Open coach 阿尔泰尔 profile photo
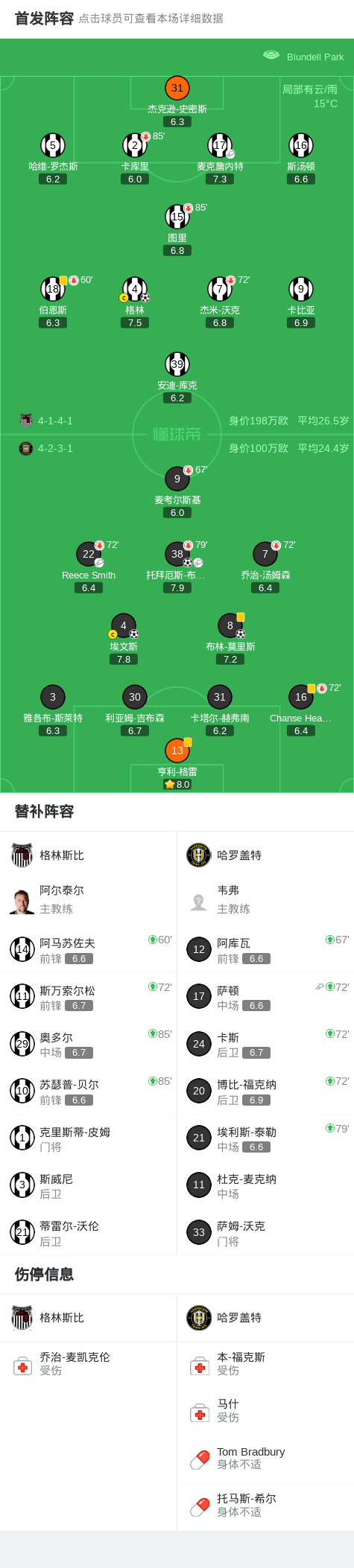The width and height of the screenshot is (354, 1568). pyautogui.click(x=22, y=902)
